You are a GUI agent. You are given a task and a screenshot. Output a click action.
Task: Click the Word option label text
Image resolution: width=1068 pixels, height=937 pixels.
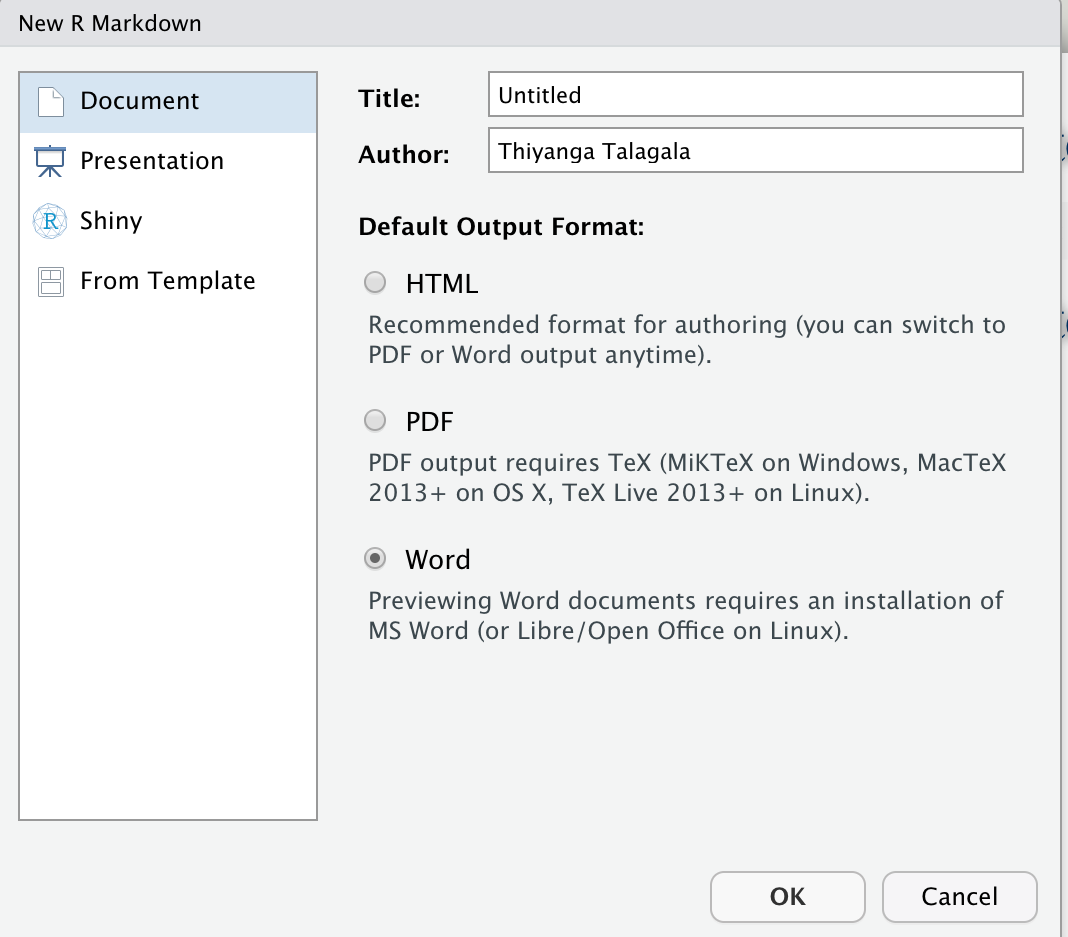(437, 560)
